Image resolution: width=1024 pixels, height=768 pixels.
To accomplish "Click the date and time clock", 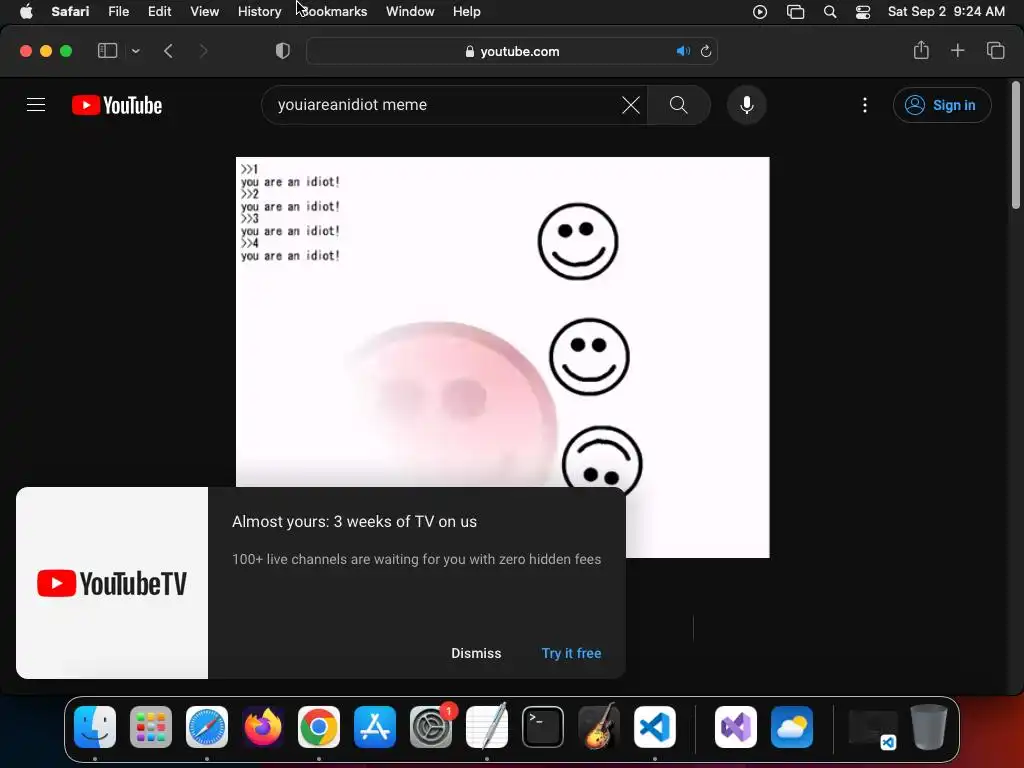I will [x=946, y=12].
